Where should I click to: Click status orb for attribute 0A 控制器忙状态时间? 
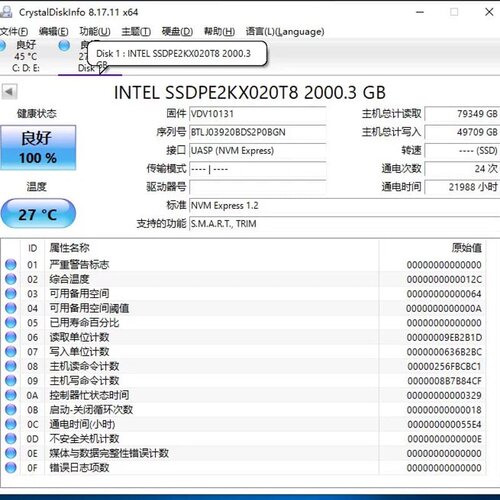(11, 395)
